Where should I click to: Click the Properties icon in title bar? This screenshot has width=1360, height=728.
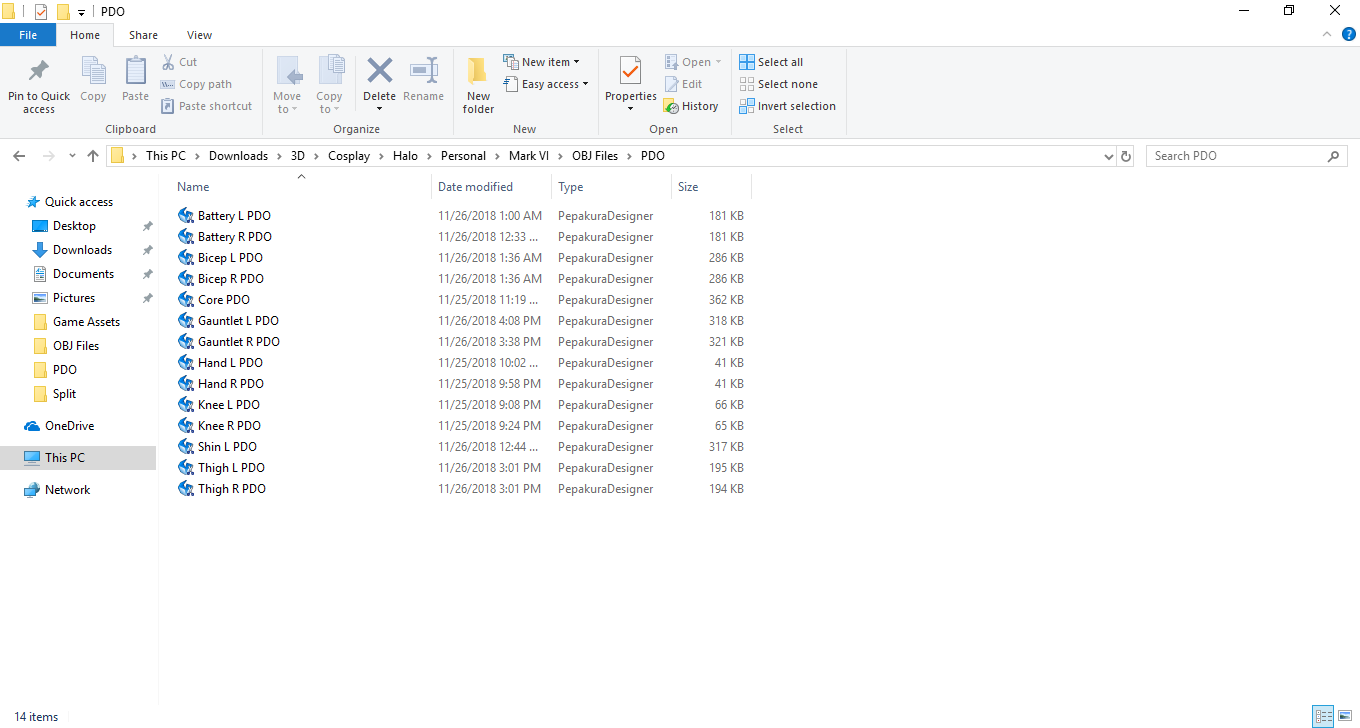(41, 12)
